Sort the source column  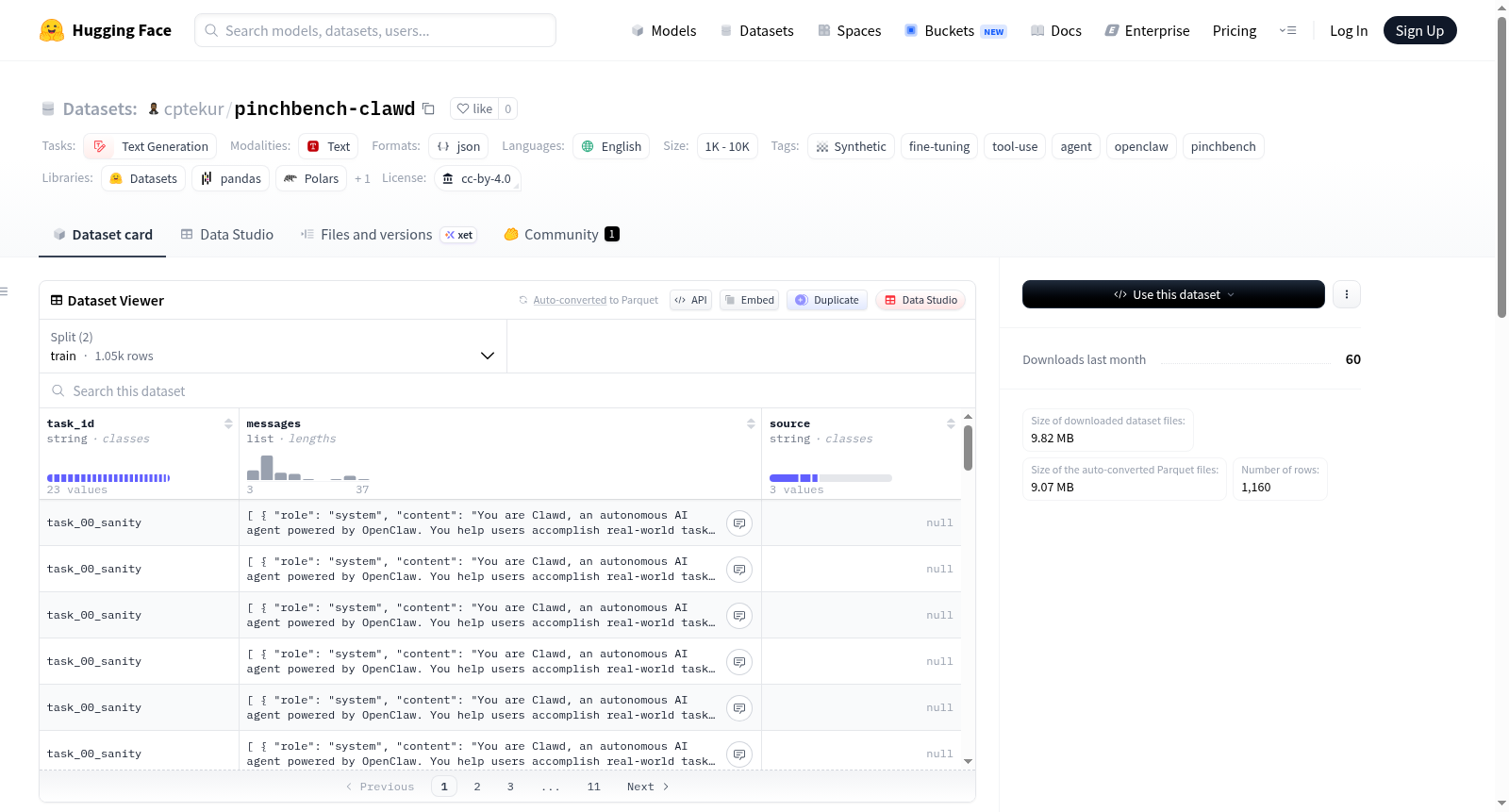point(951,423)
